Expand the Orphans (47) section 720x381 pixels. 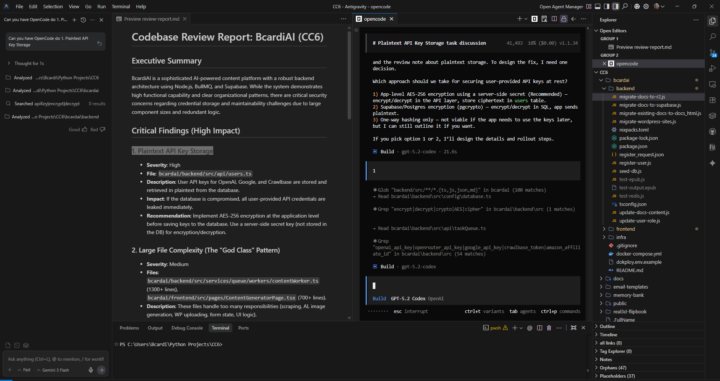(613, 368)
